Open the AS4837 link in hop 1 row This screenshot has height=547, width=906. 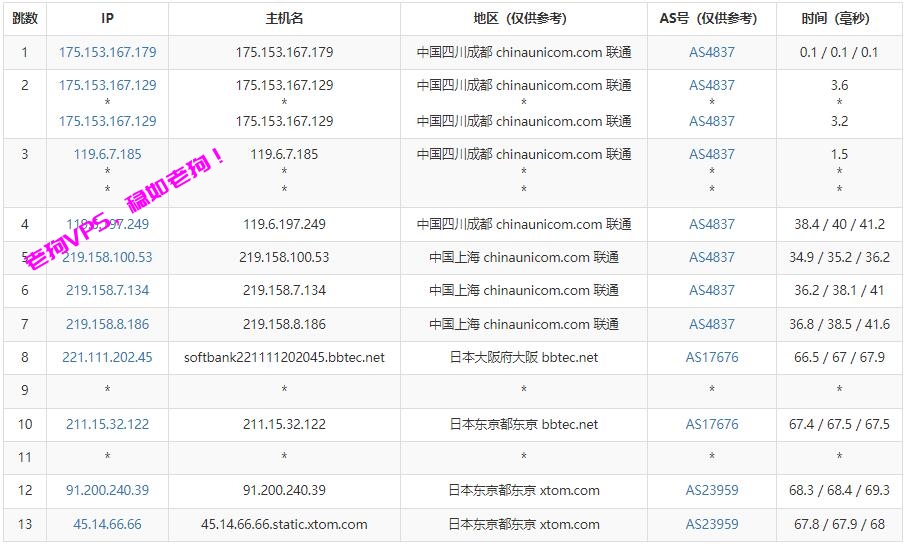tap(711, 52)
